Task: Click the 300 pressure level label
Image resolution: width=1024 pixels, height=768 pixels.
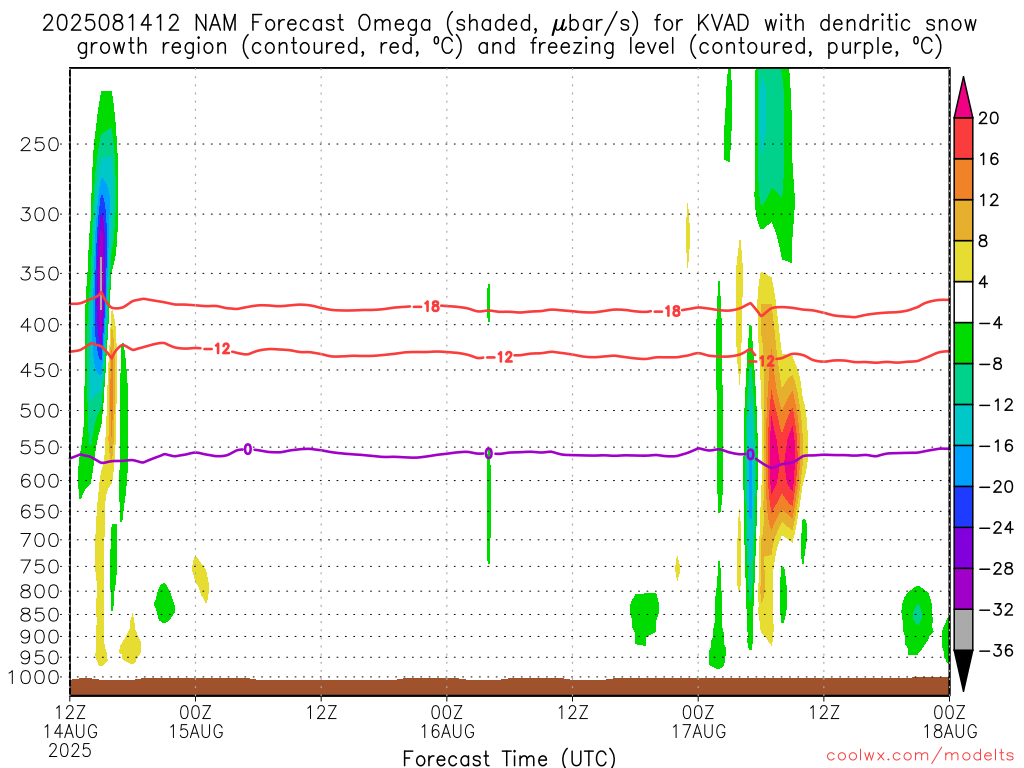Action: [x=40, y=214]
